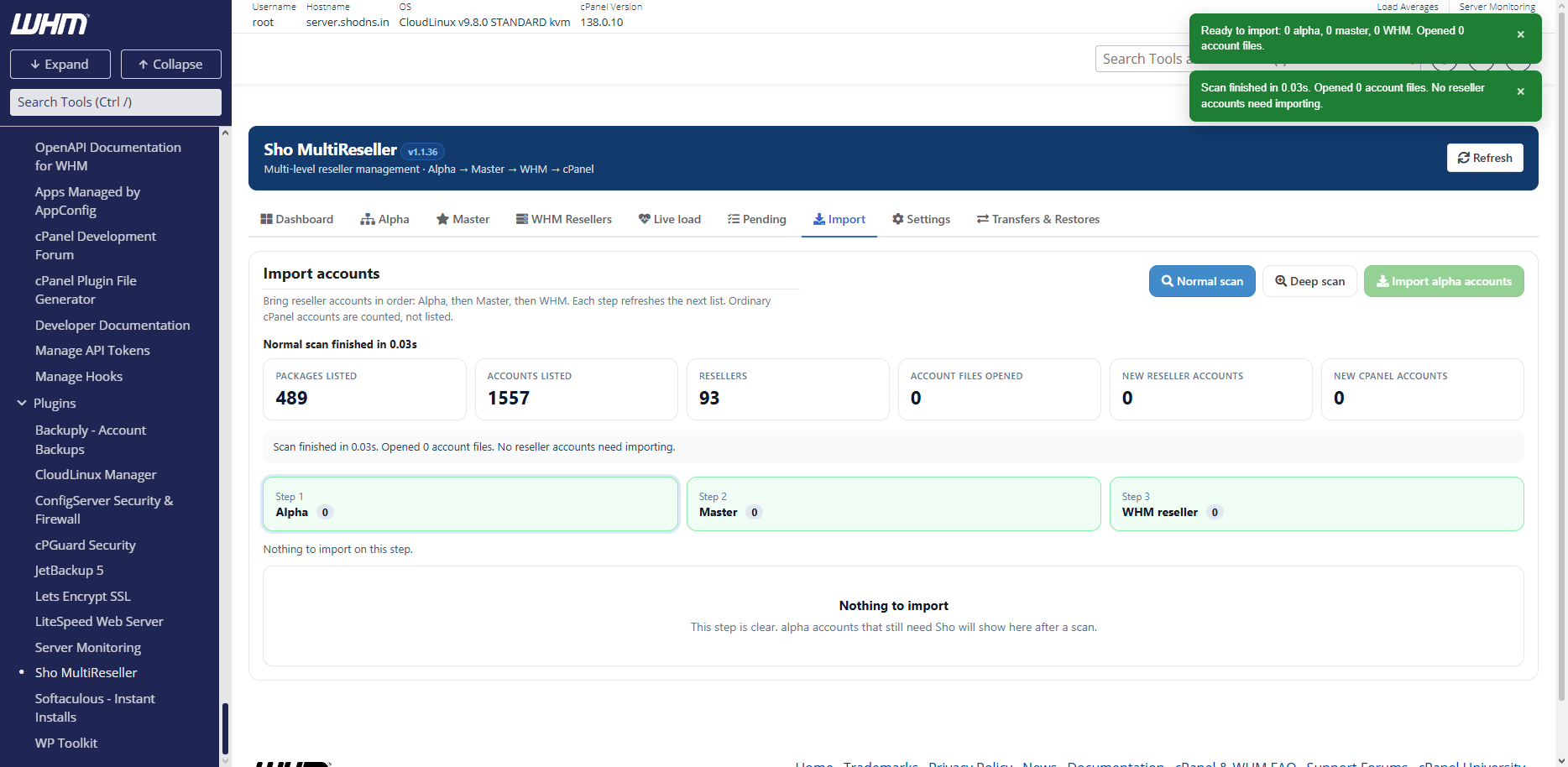
Task: Open JetBackup 5
Action: pos(70,570)
